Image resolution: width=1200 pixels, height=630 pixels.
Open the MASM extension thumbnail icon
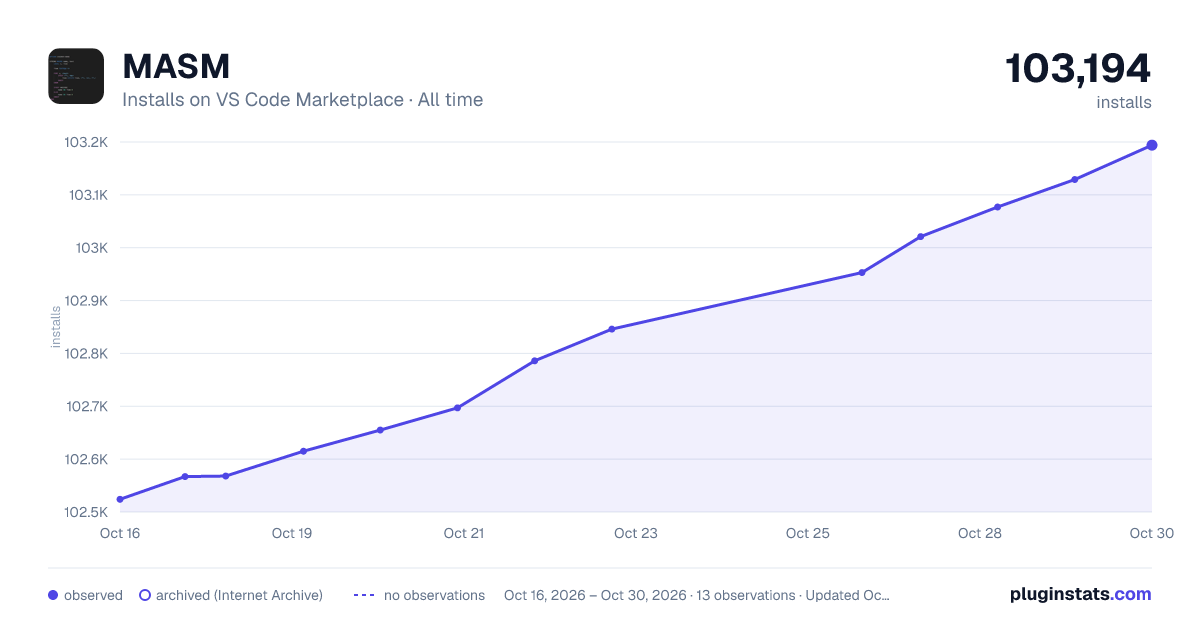tap(76, 76)
